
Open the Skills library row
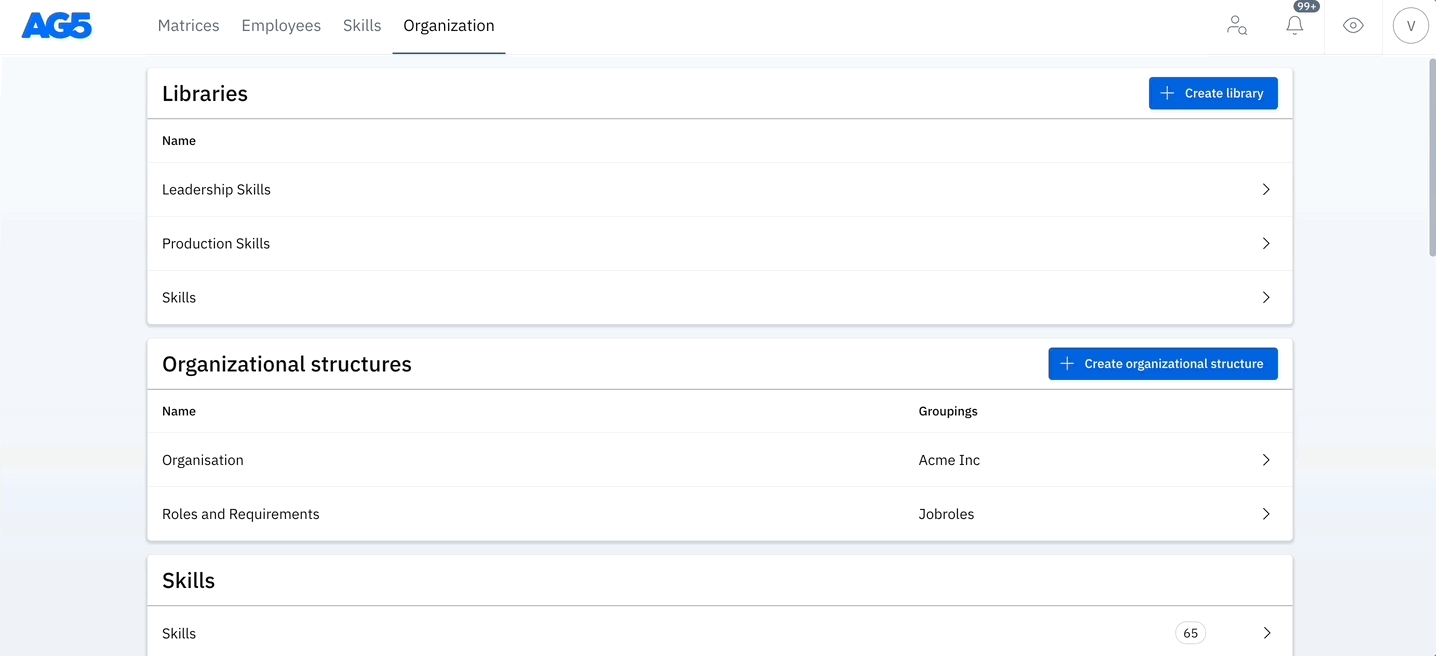tap(179, 298)
